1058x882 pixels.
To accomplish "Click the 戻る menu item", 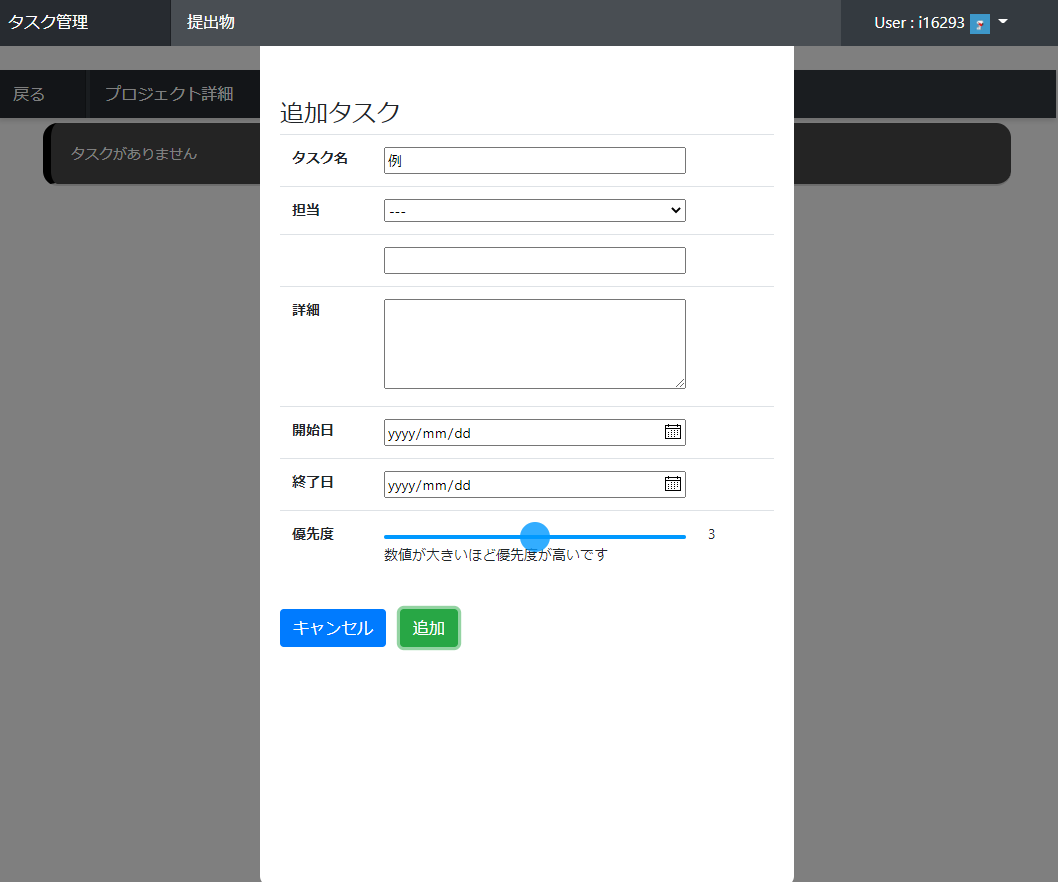I will (29, 94).
